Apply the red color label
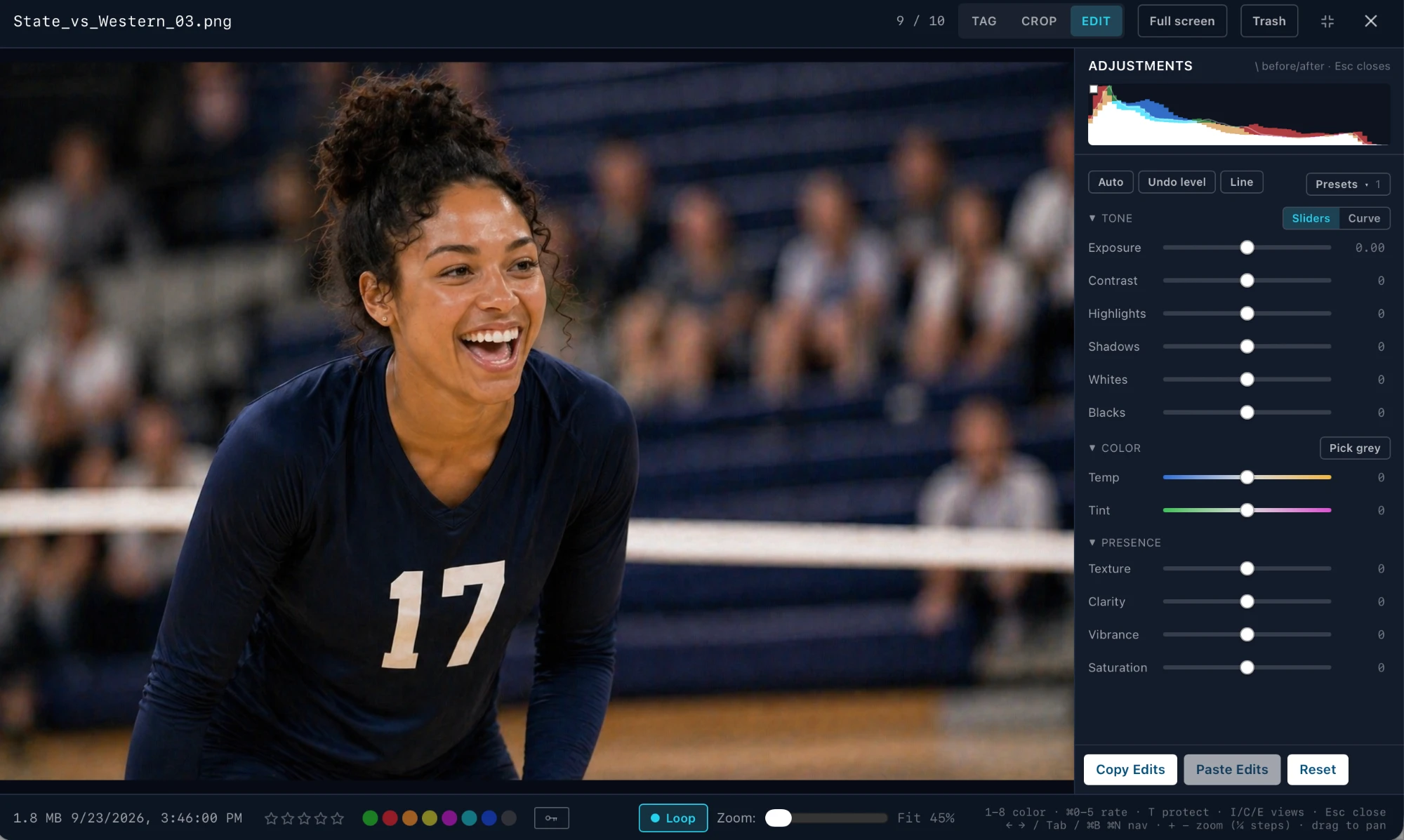 pos(390,818)
